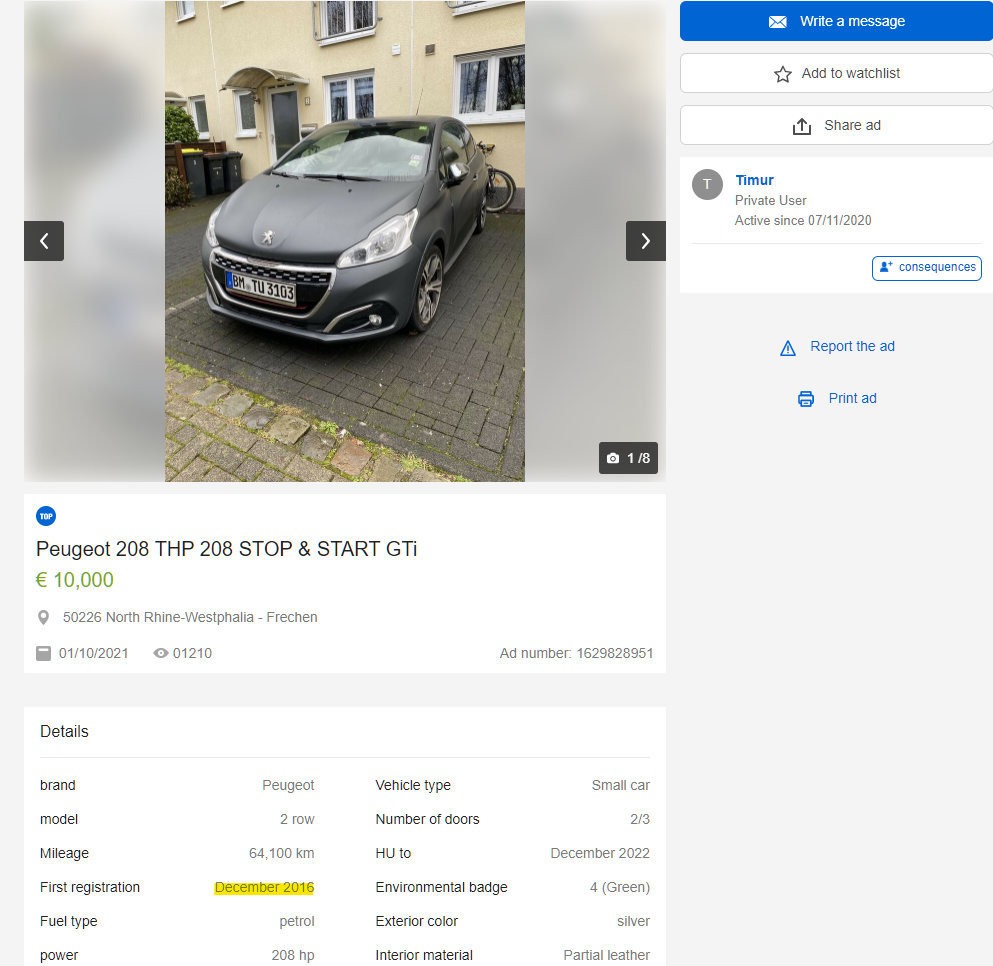
Task: Click the printer icon beside Print ad
Action: [806, 399]
